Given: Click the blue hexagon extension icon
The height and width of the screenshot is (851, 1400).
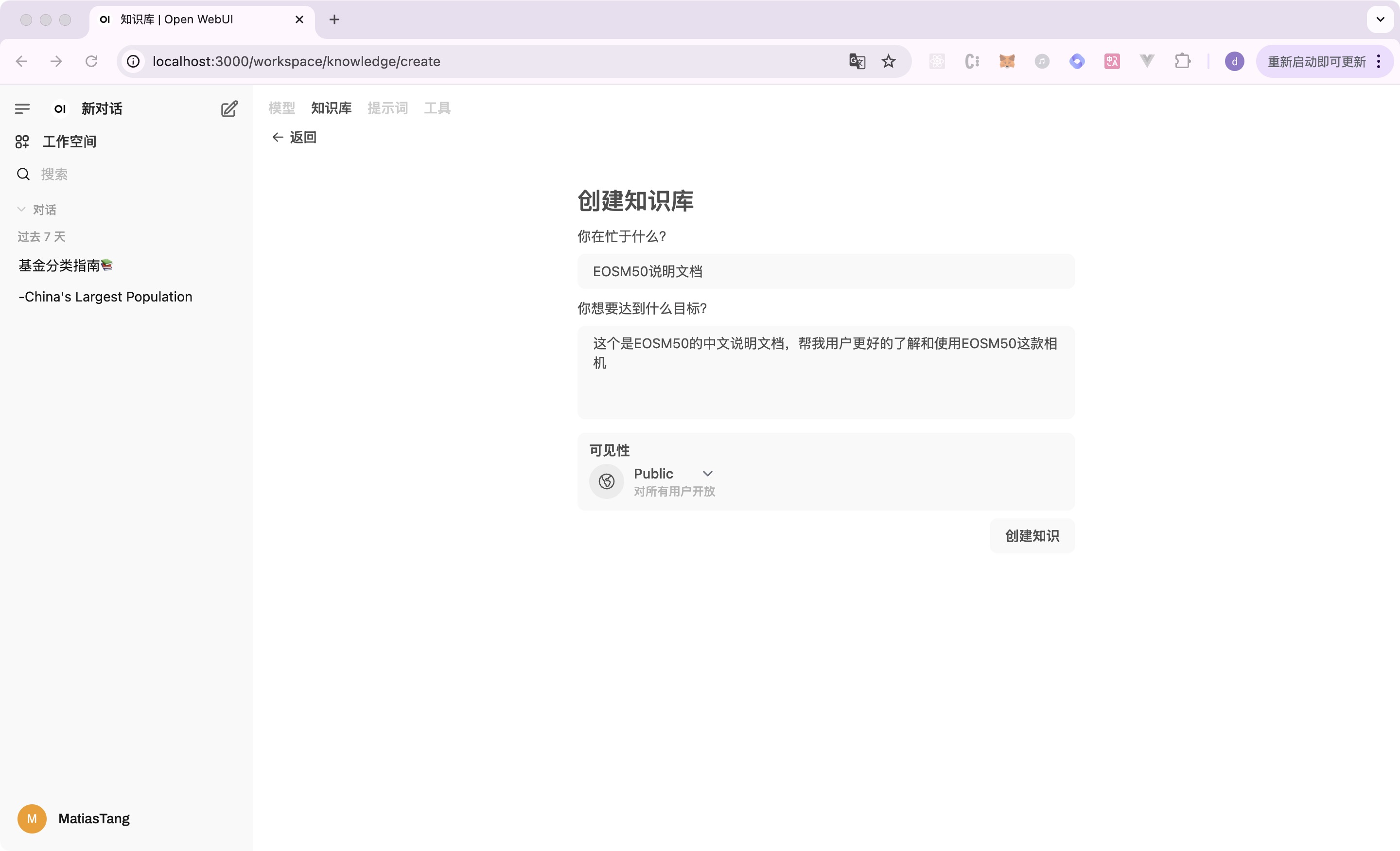Looking at the screenshot, I should click(x=1077, y=61).
